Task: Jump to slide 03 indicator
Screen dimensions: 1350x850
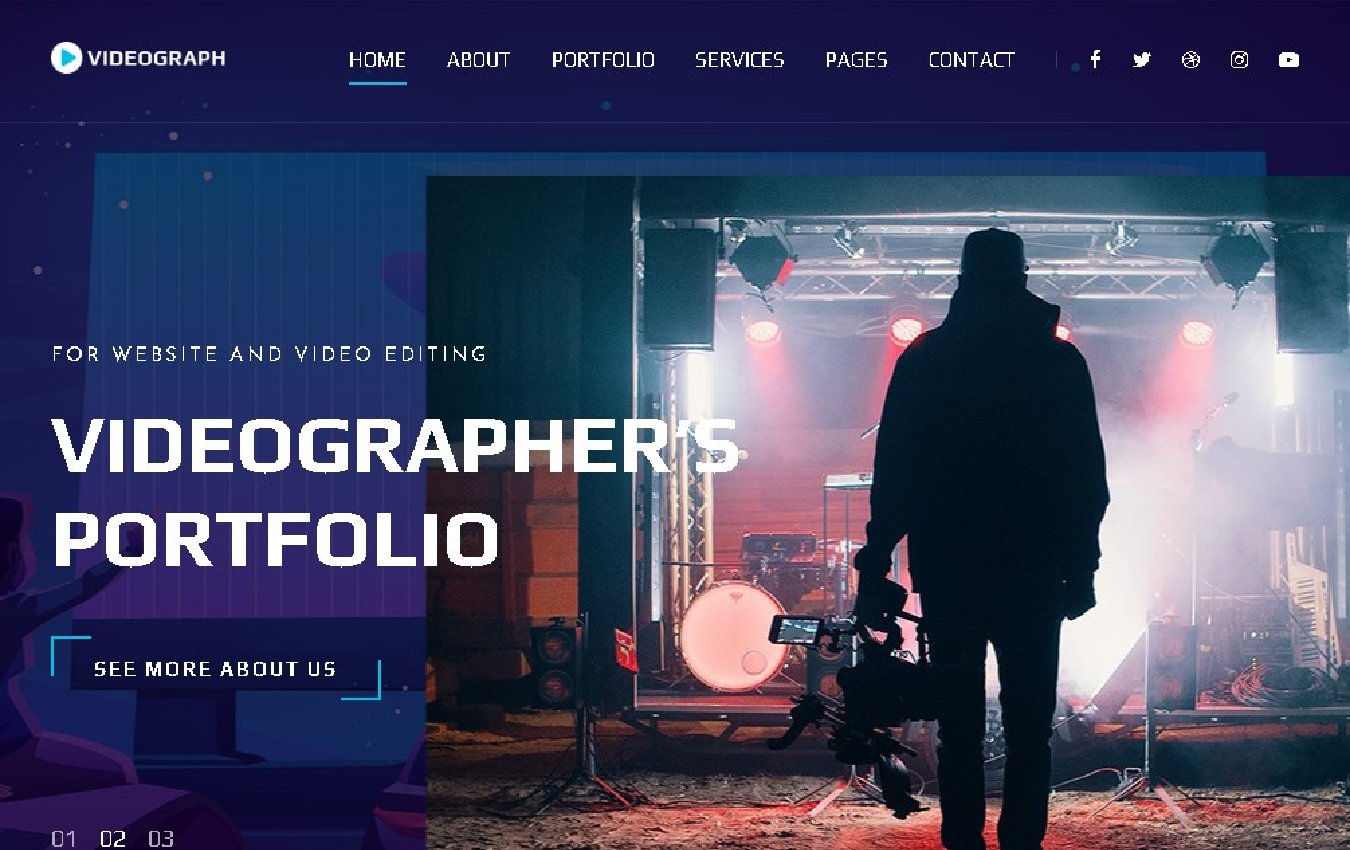Action: pos(161,839)
